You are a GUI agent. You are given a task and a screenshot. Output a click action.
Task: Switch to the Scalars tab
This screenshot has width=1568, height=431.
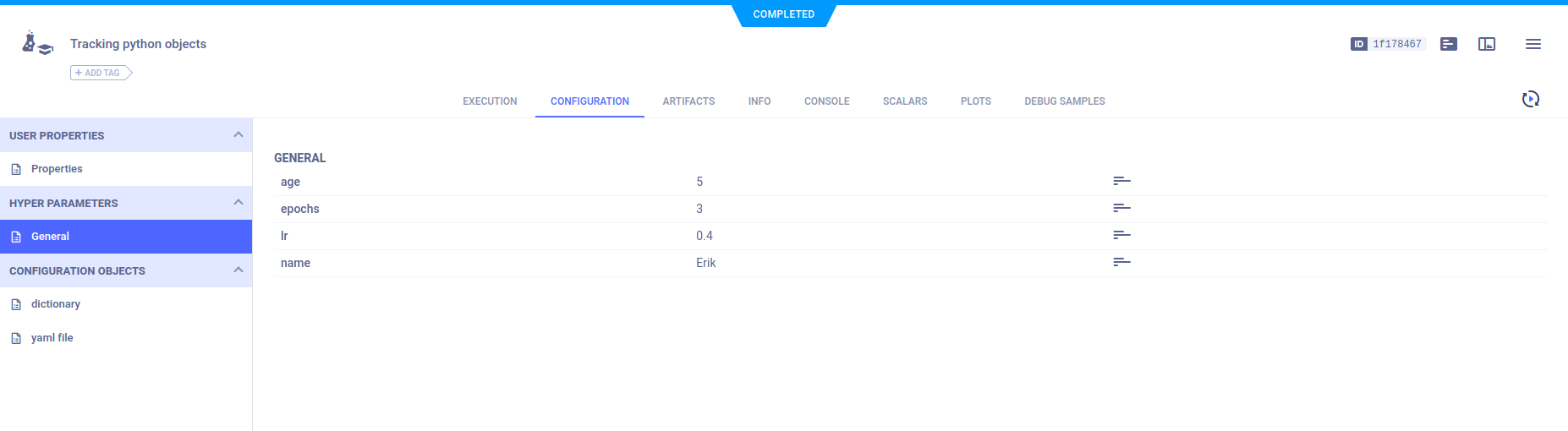coord(904,101)
